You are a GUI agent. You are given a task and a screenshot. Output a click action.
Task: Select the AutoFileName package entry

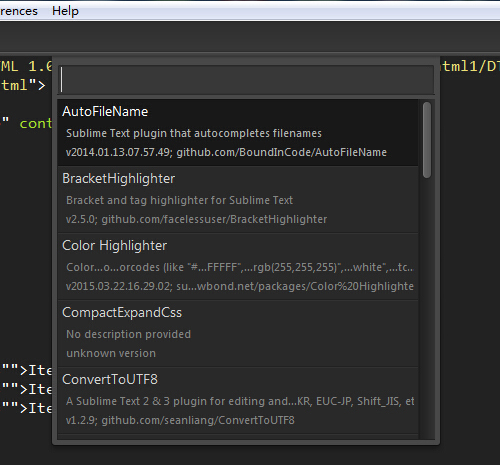click(x=238, y=132)
